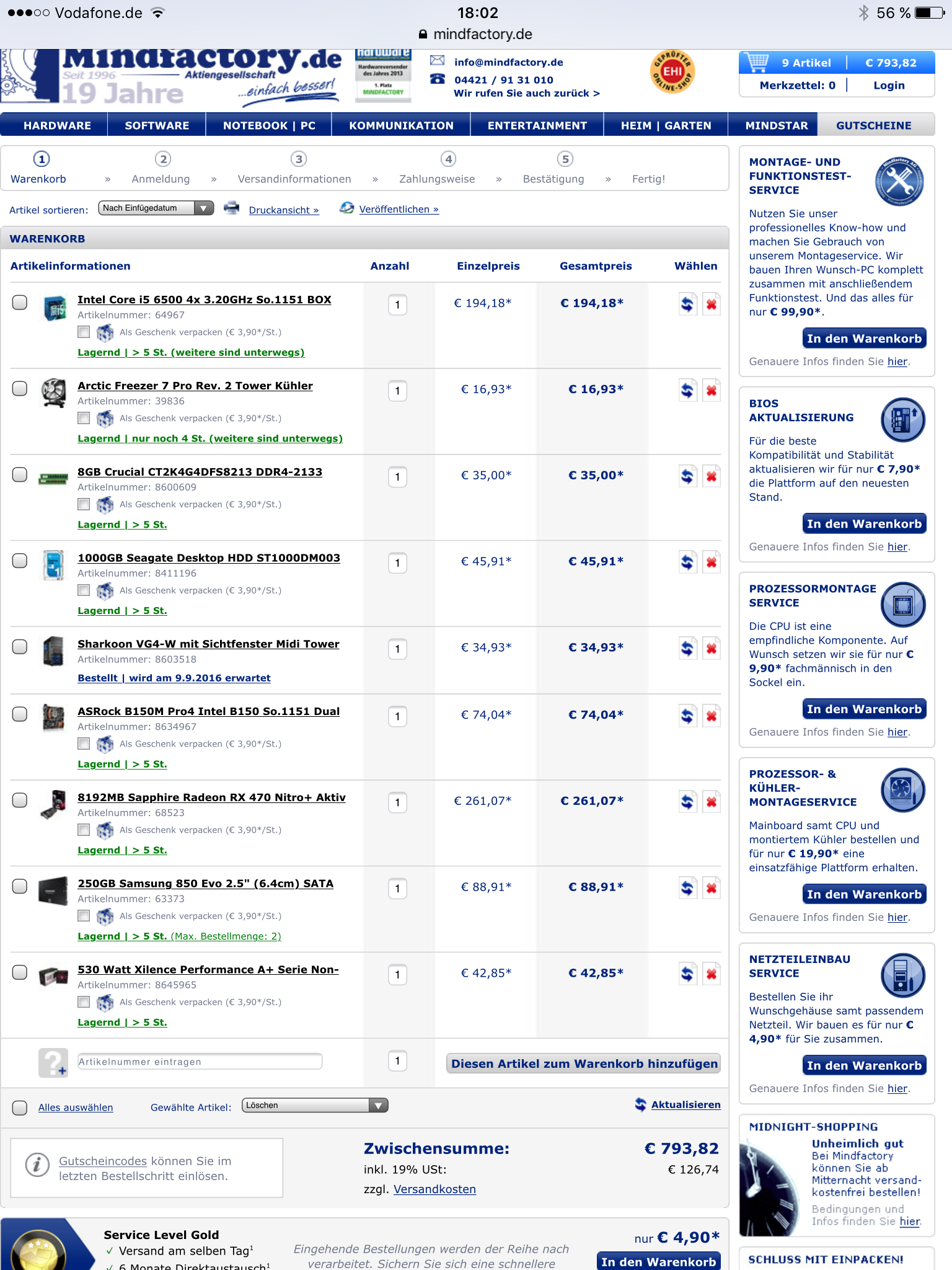The width and height of the screenshot is (952, 1270).
Task: Add Netzteileinbau Service to Warenkorb
Action: pos(864,1065)
